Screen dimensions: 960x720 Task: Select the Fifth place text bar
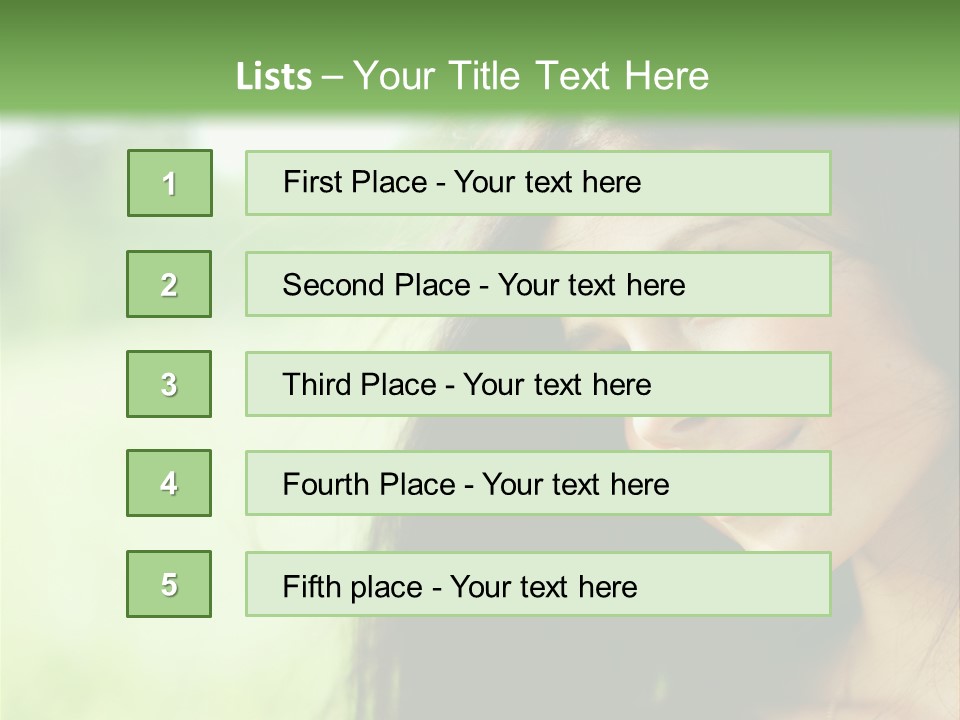[x=538, y=584]
